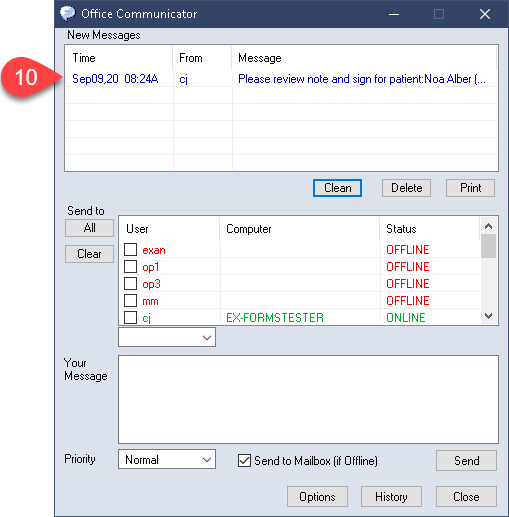Click the Computer column header
The width and height of the screenshot is (509, 517).
click(x=300, y=229)
